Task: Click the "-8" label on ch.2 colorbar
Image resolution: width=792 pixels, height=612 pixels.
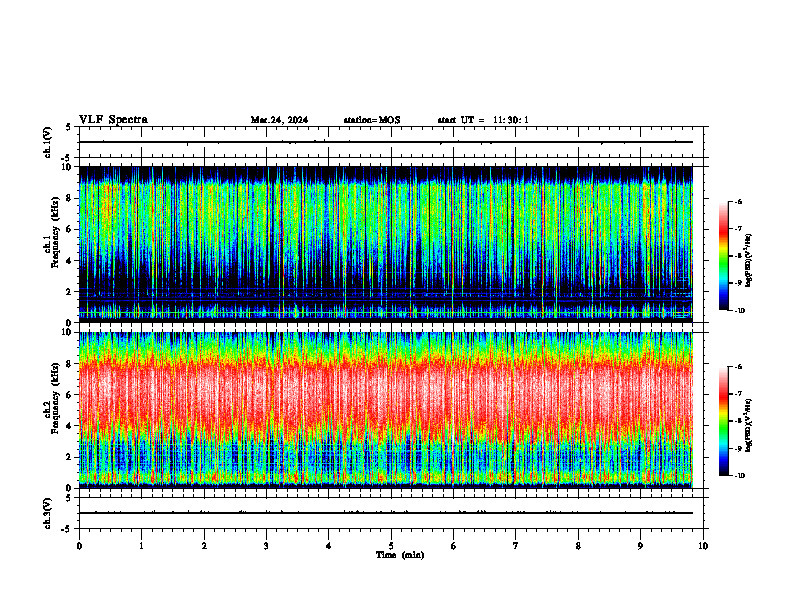Action: pyautogui.click(x=738, y=421)
